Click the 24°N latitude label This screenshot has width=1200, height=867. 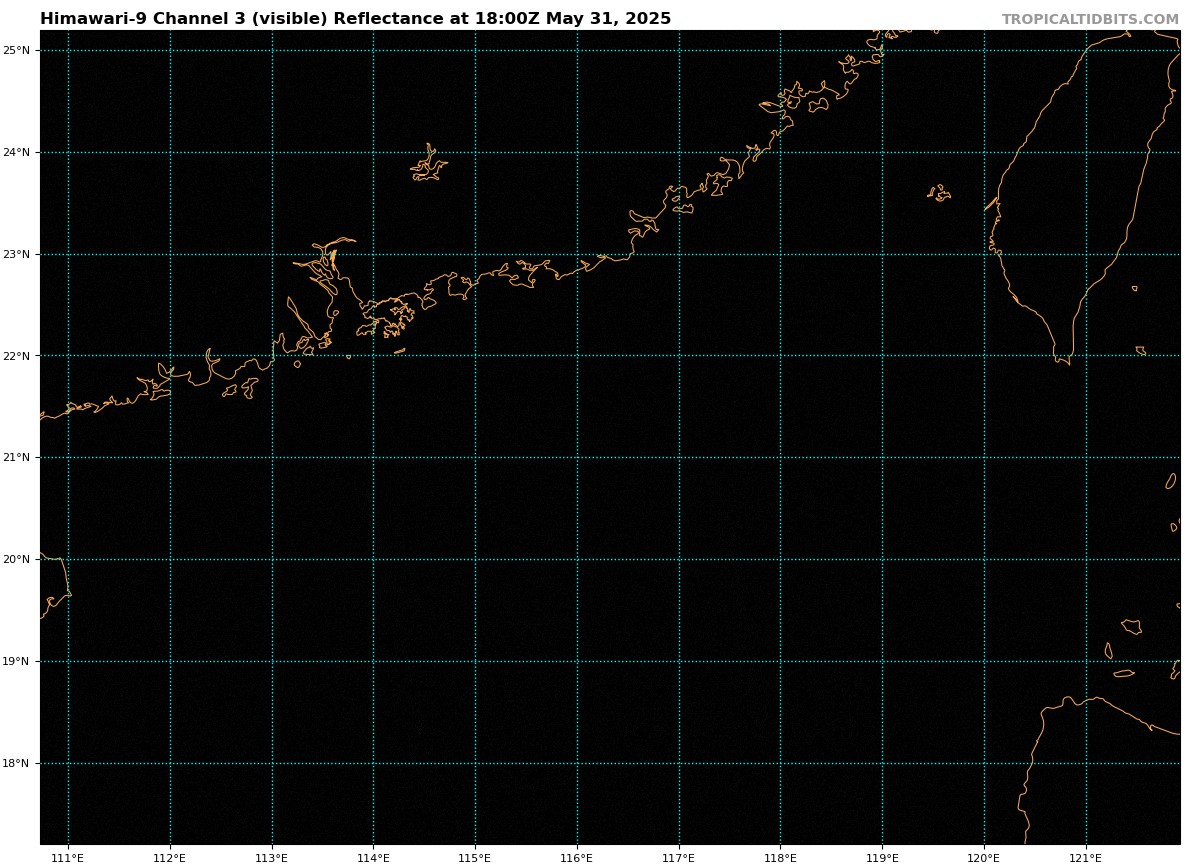(18, 153)
